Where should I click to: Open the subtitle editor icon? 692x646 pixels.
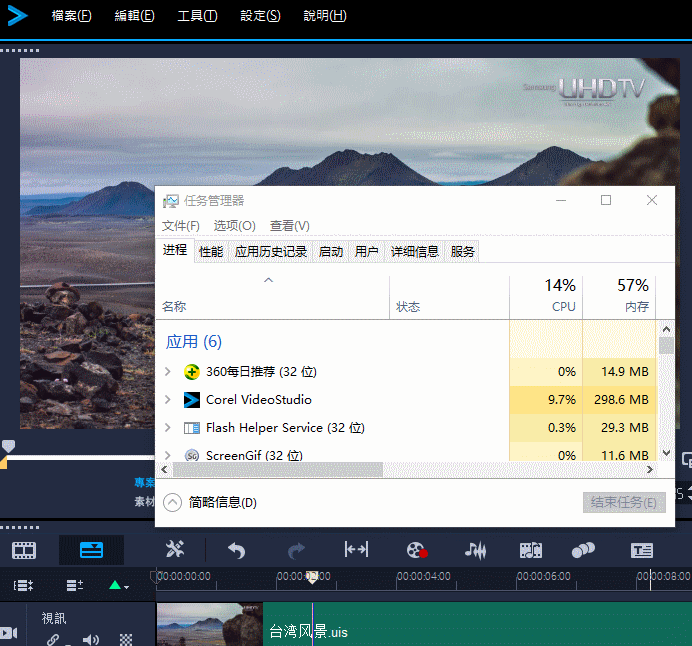coord(642,550)
